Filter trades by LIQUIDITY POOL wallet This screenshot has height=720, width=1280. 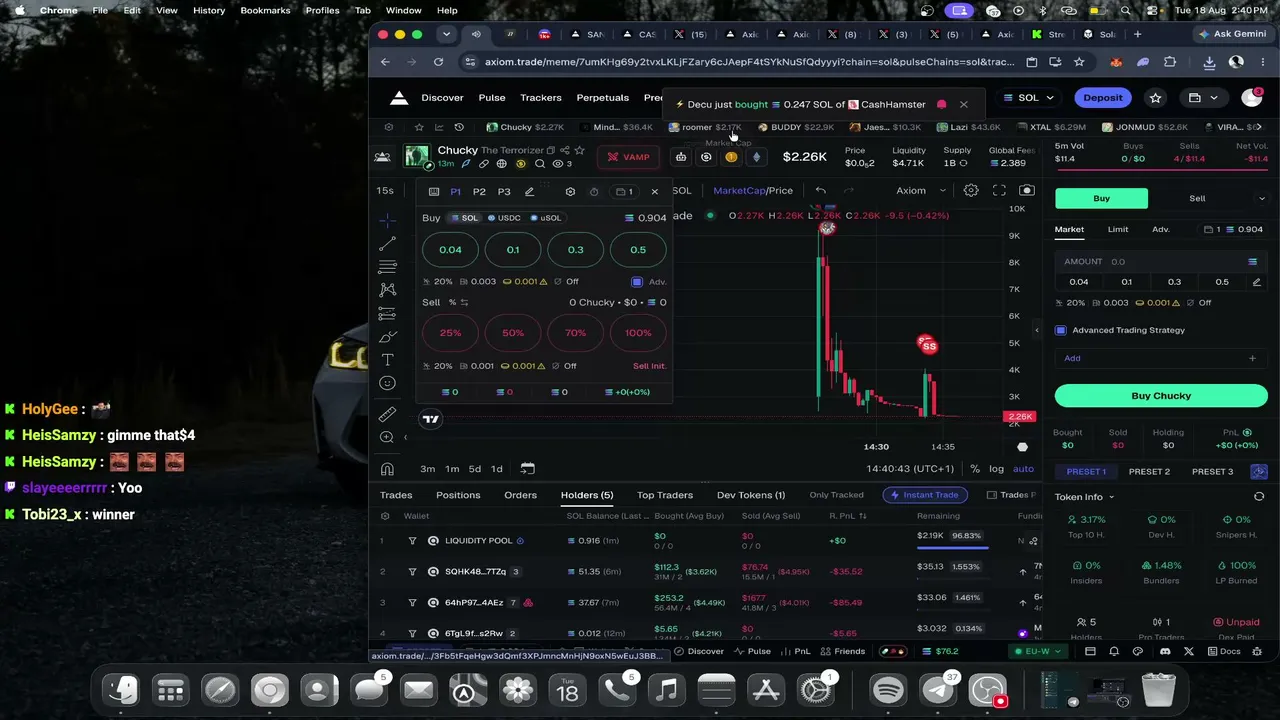tap(412, 541)
